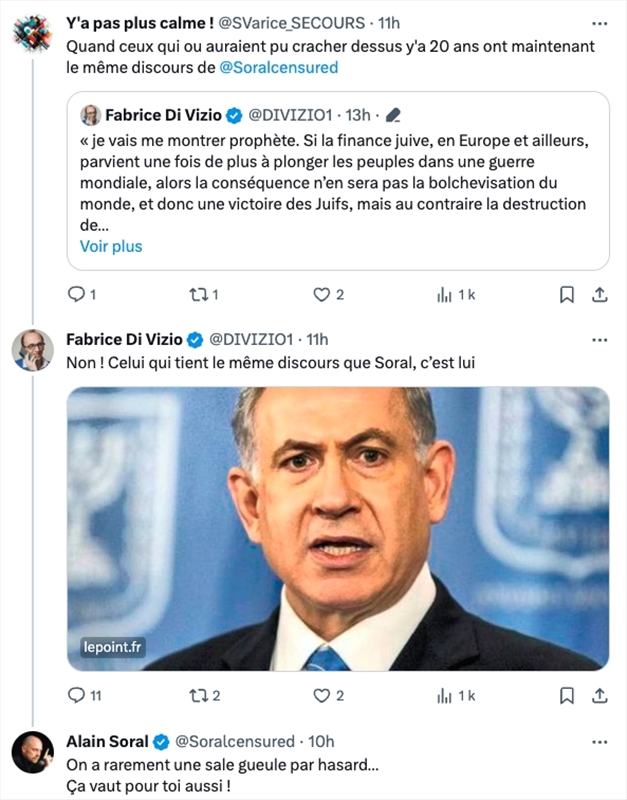Open more options on the first tweet
Viewport: 627px width, 800px height.
599,22
